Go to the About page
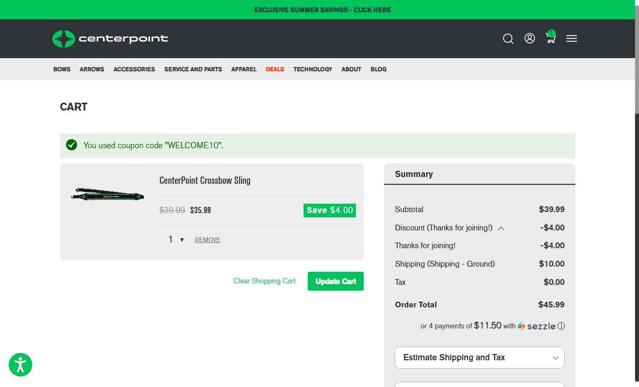Screen dimensions: 639x387 pos(351,69)
